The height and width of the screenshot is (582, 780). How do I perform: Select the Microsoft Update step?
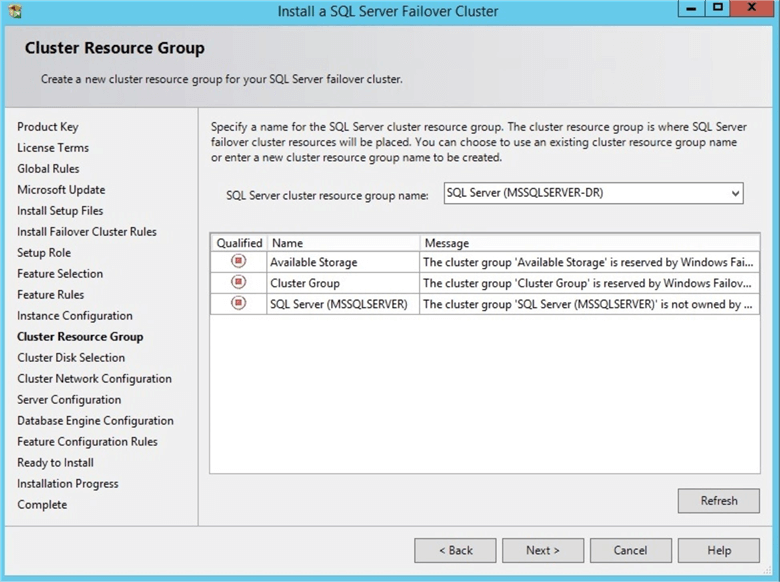pos(61,190)
